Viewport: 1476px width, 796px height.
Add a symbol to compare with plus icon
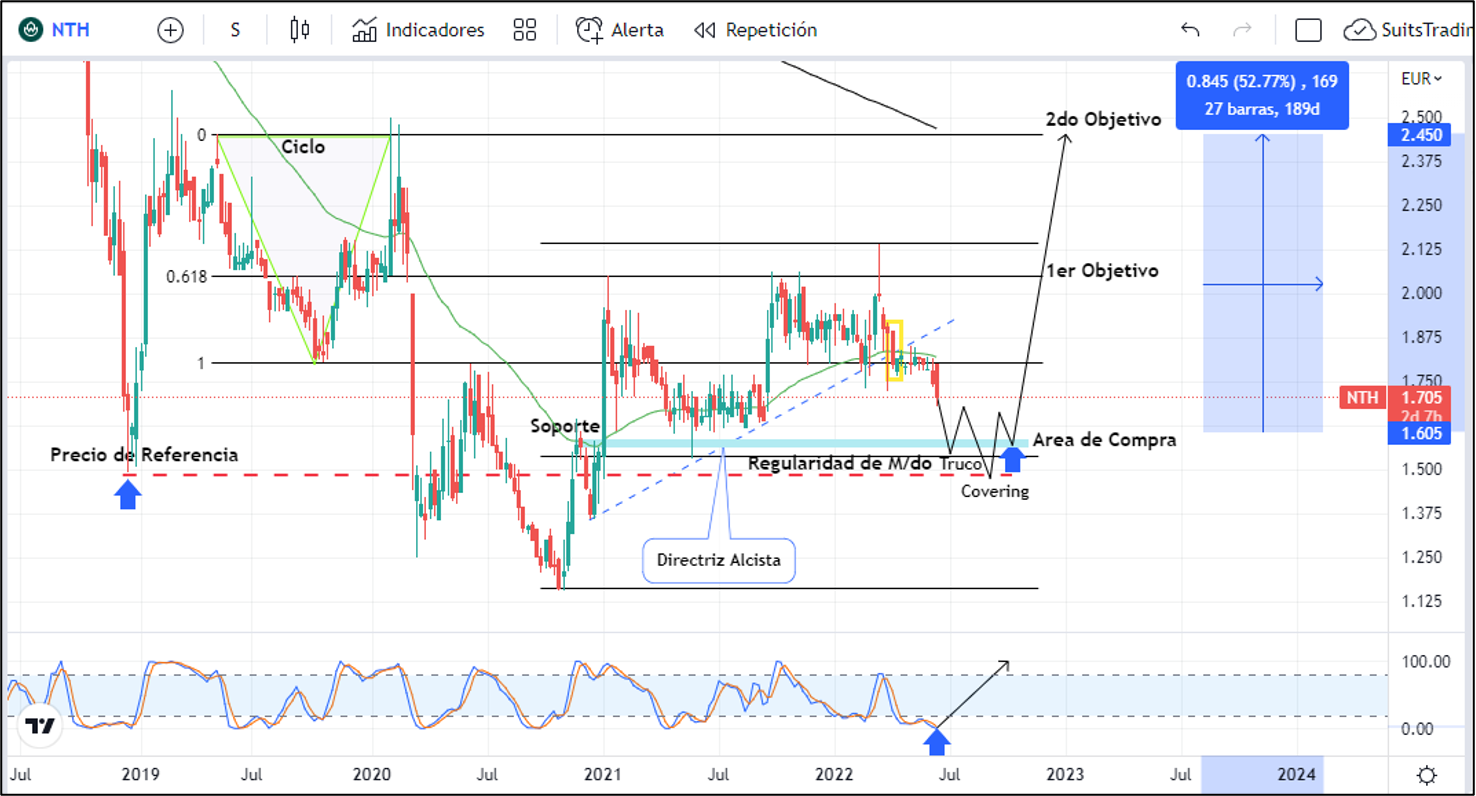click(x=171, y=30)
